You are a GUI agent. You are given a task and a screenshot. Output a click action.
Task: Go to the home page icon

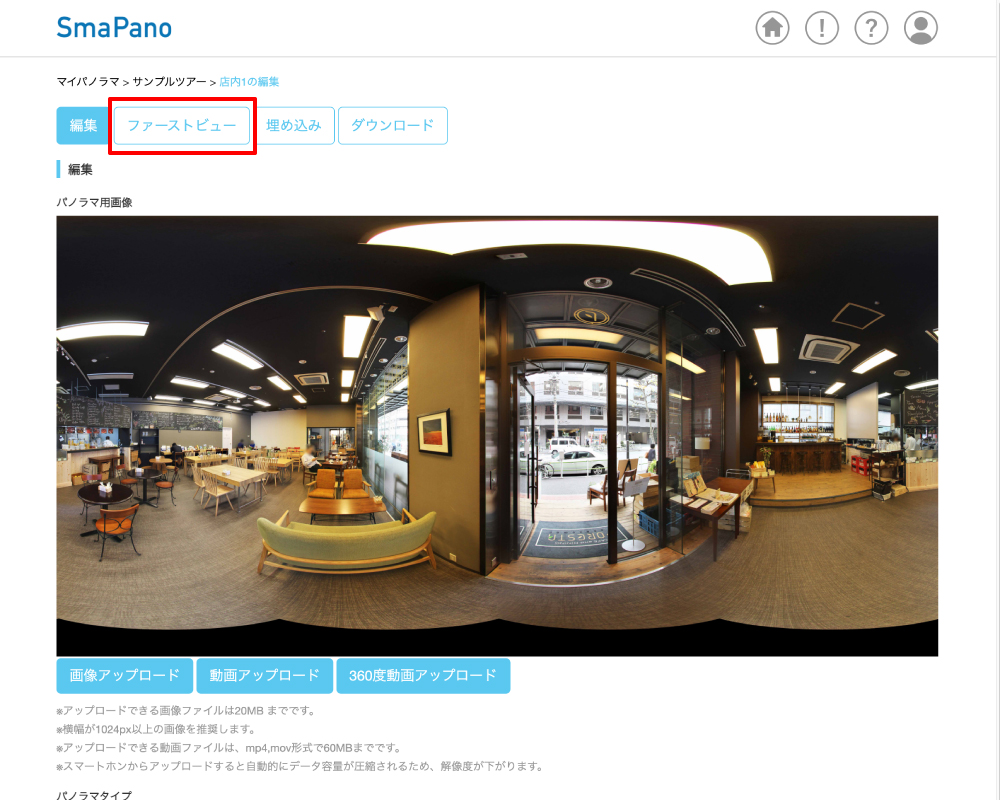772,28
